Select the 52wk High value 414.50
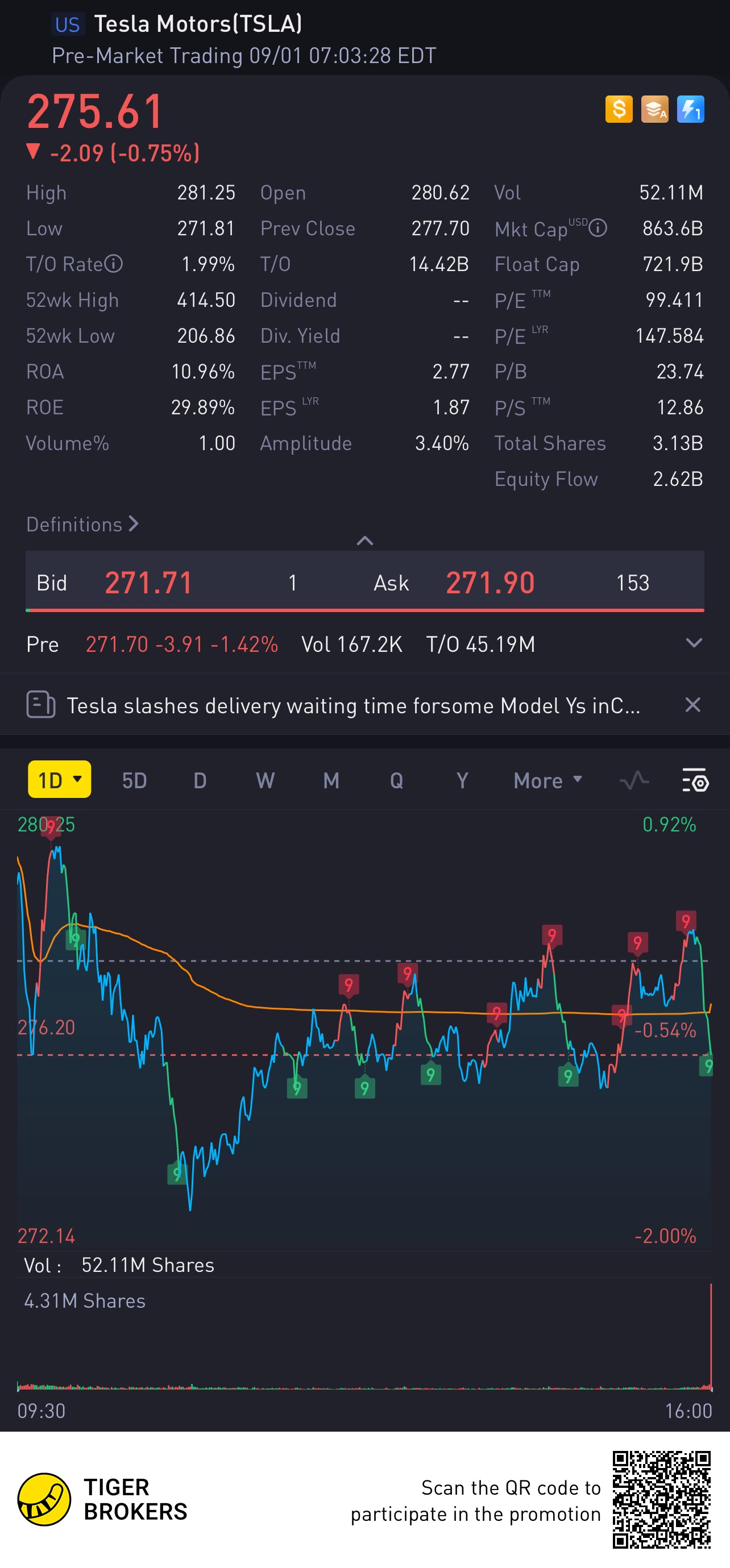This screenshot has height=1568, width=730. pos(206,300)
